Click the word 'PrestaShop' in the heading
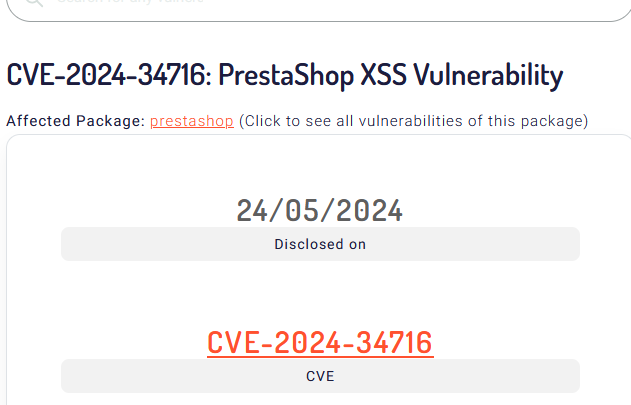The width and height of the screenshot is (631, 405). [286, 75]
